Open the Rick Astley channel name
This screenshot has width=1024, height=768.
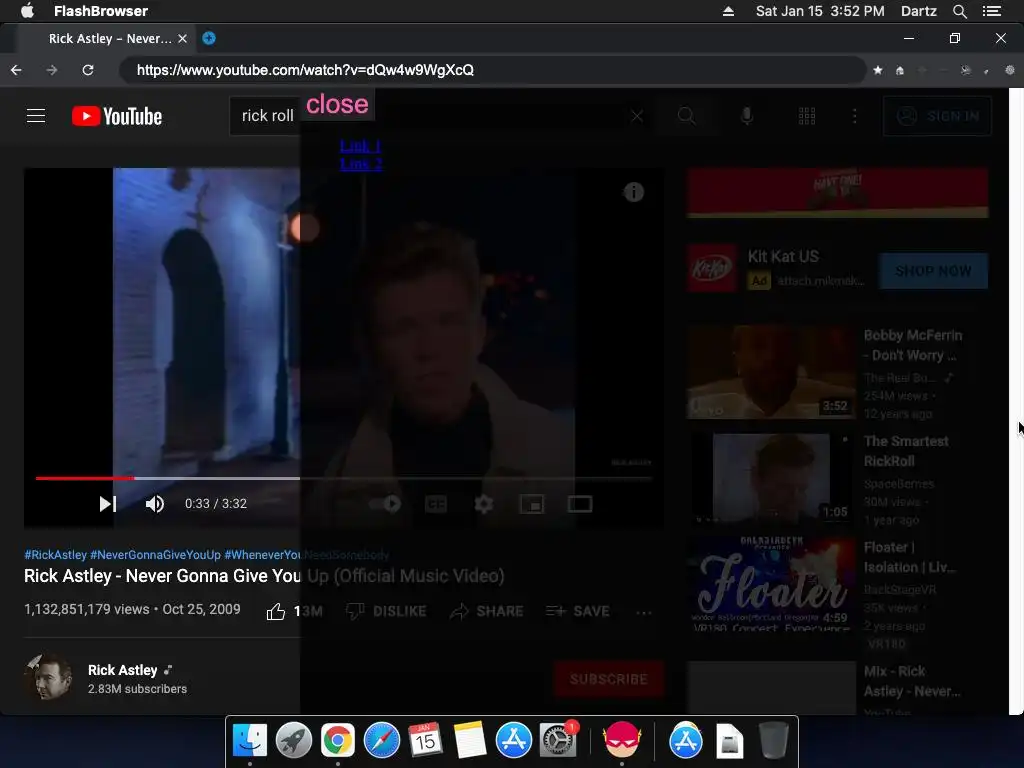(123, 670)
